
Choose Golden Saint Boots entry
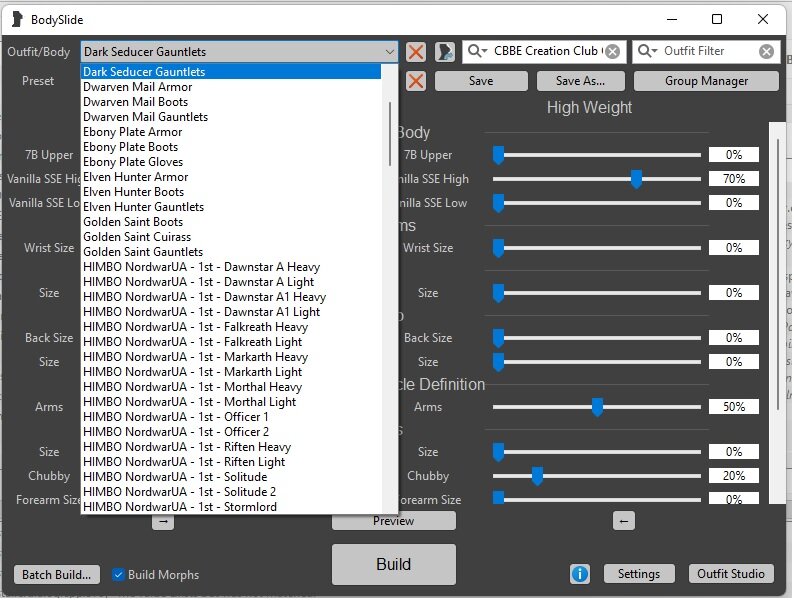tap(231, 222)
